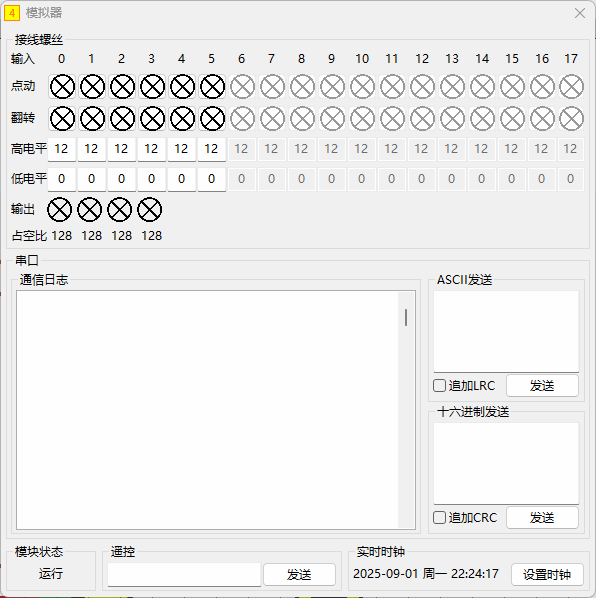596x598 pixels.
Task: Click the disabled 点动 icon for input 6
Action: [x=242, y=87]
